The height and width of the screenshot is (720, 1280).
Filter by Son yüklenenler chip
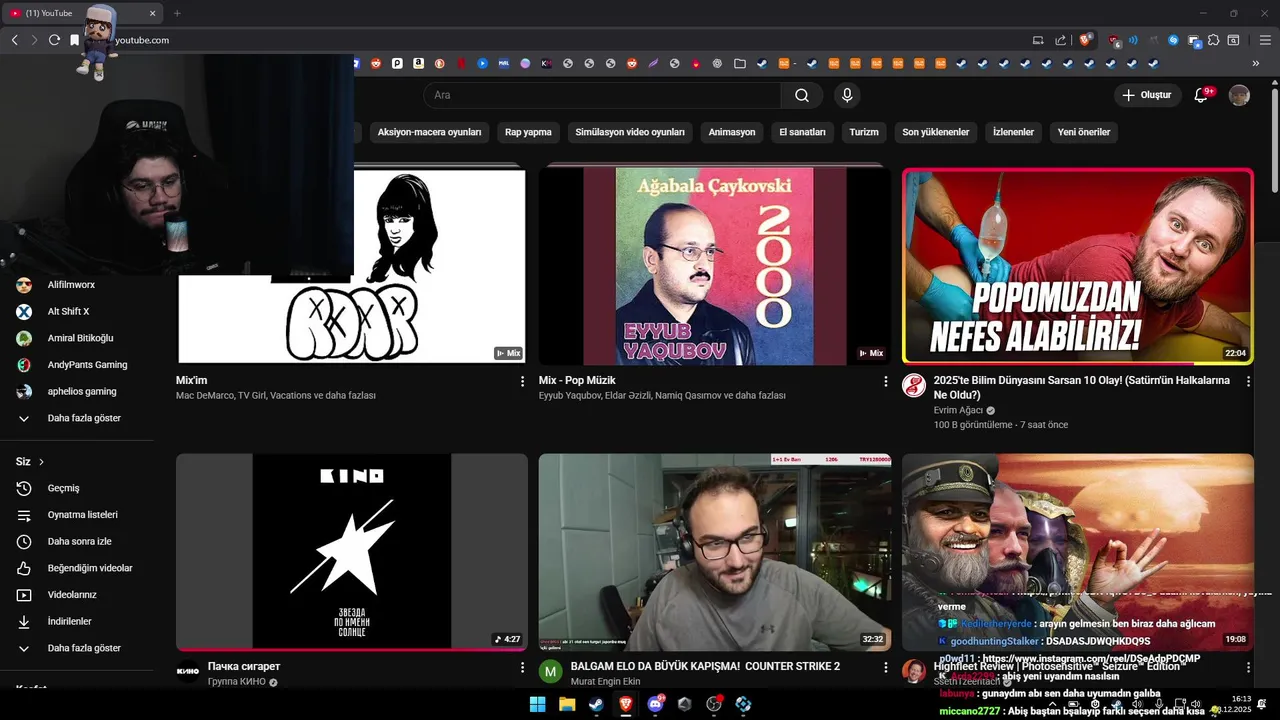936,132
